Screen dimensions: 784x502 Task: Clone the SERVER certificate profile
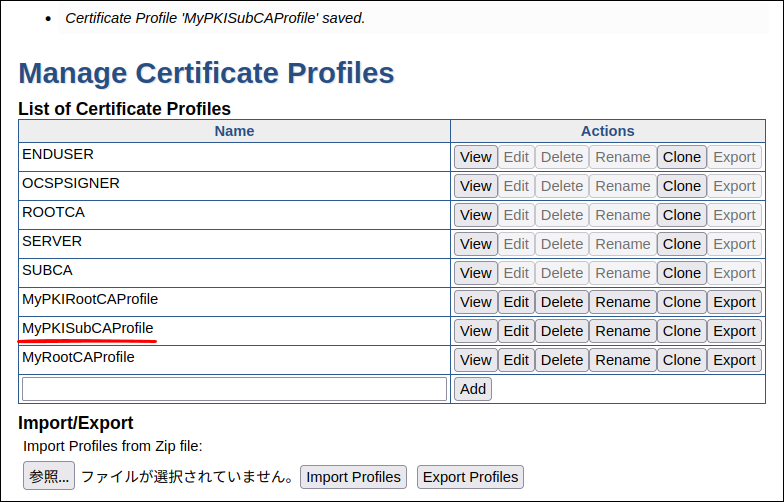tap(681, 244)
